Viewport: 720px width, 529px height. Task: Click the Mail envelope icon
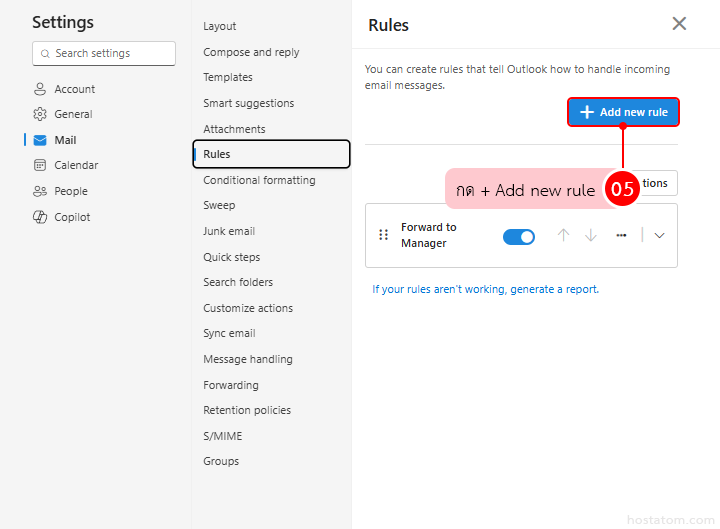pos(40,140)
